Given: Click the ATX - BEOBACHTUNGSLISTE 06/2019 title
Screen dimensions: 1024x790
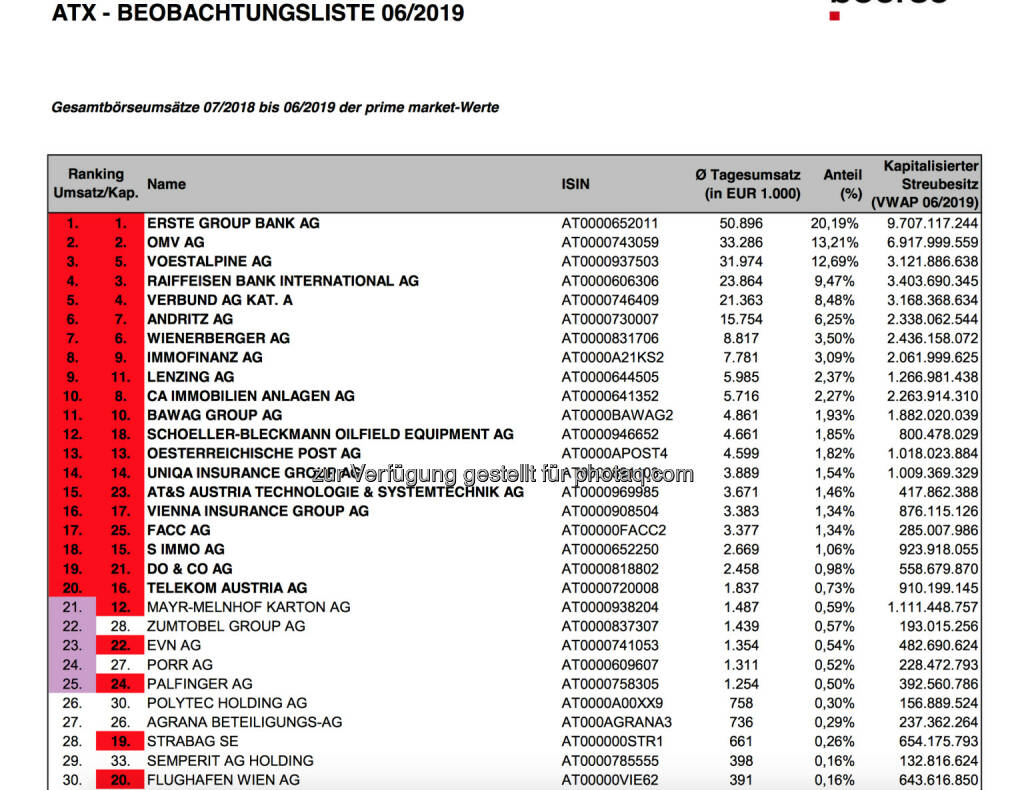Looking at the screenshot, I should 258,14.
